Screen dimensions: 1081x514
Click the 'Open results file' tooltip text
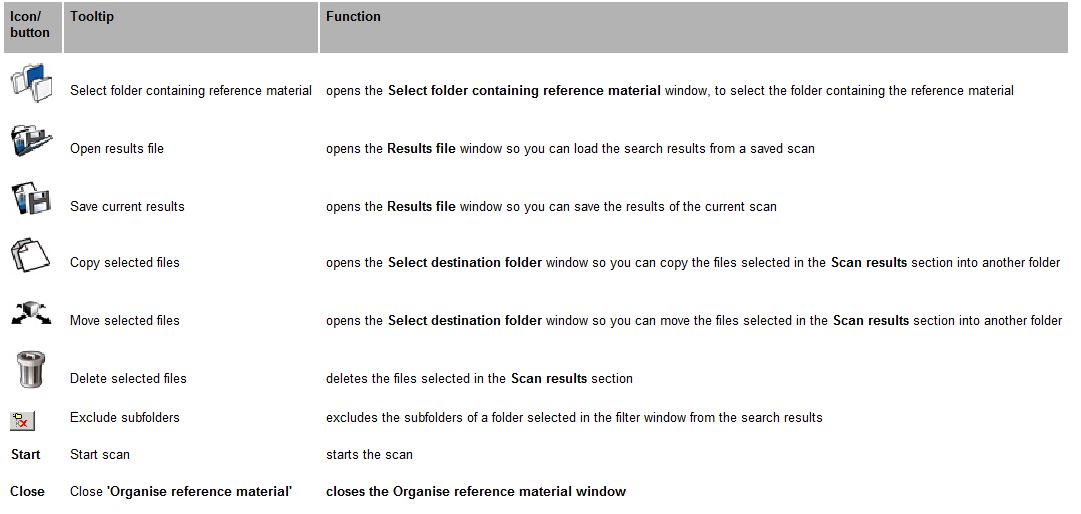pyautogui.click(x=117, y=149)
